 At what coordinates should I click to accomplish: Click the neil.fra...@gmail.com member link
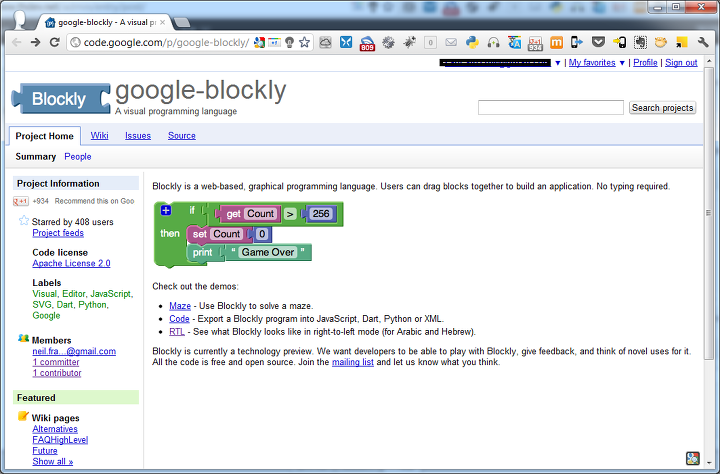coord(74,351)
